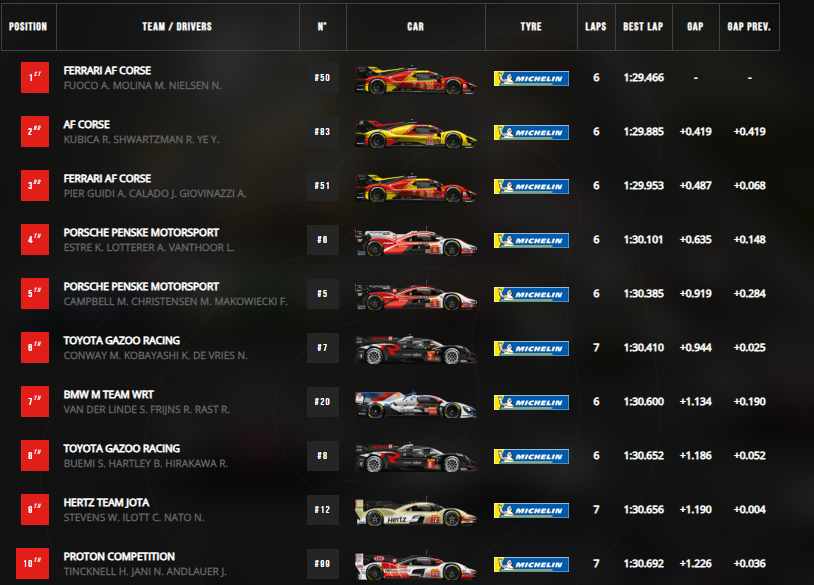The width and height of the screenshot is (814, 585).
Task: Click Michelin tyre logo in AF Corse #83 row
Action: tap(531, 132)
